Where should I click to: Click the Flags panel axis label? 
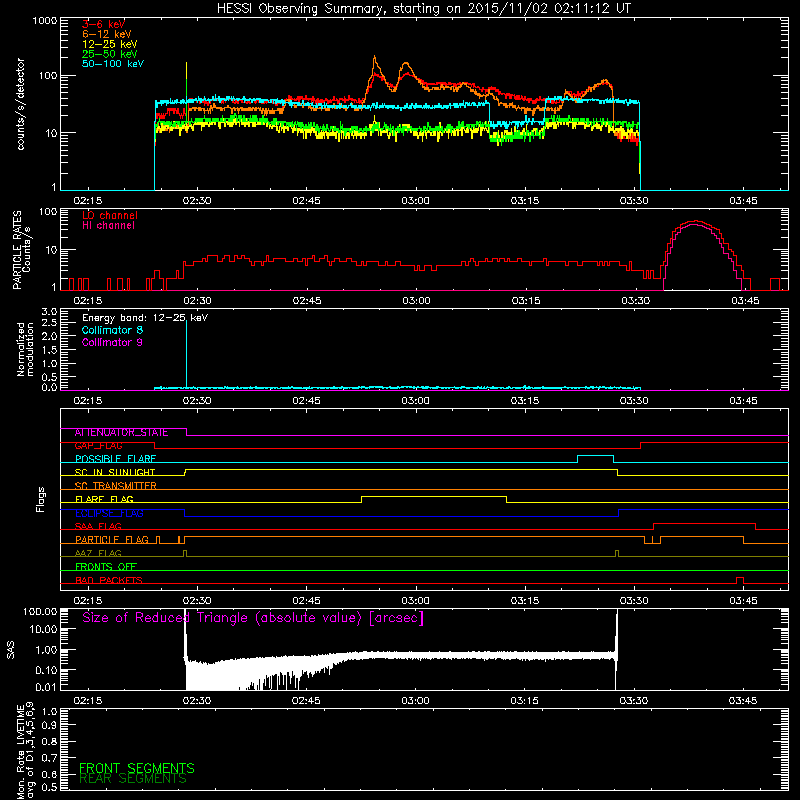click(41, 499)
